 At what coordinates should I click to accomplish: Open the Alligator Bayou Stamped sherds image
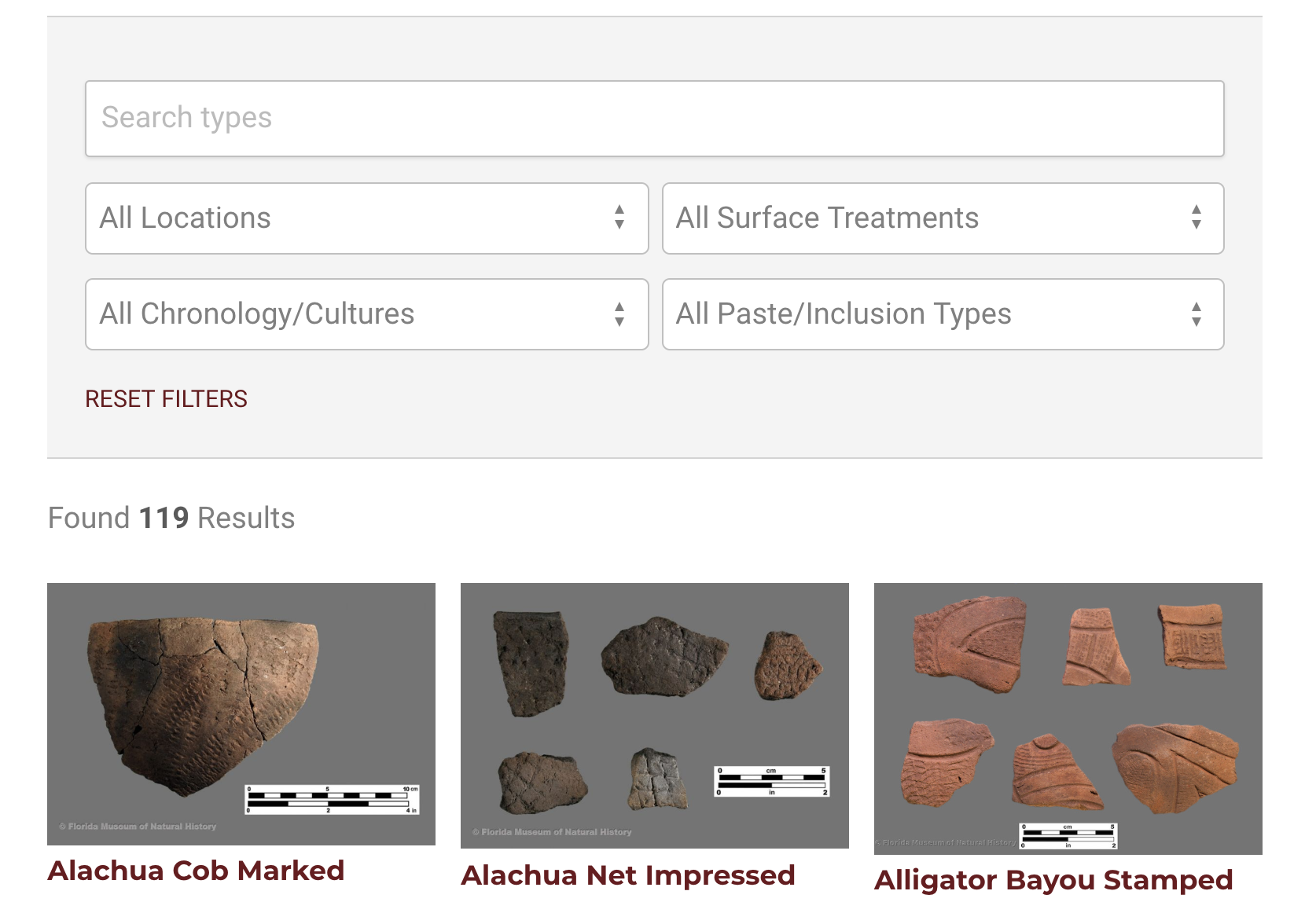click(x=1068, y=718)
